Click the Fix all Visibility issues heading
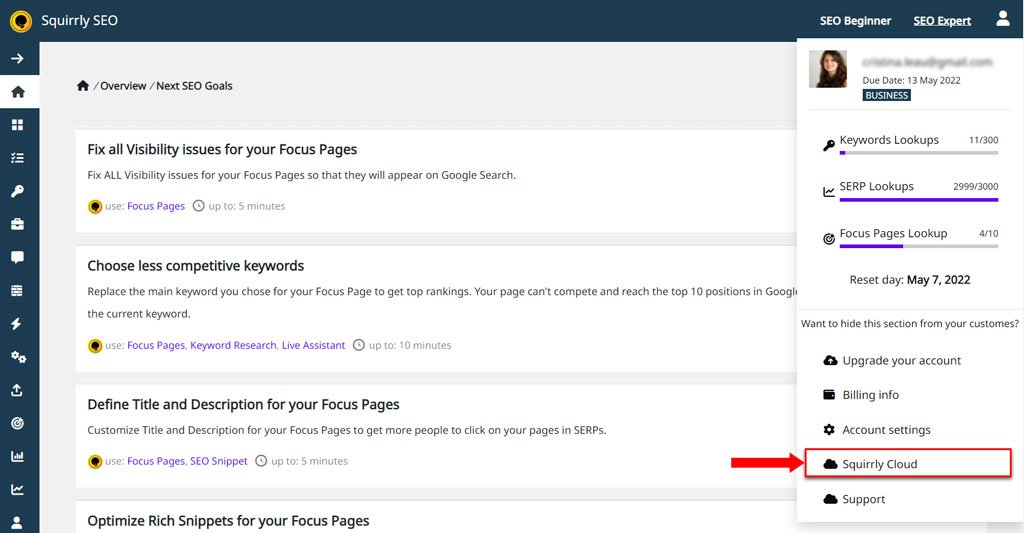1024x533 pixels. 222,150
